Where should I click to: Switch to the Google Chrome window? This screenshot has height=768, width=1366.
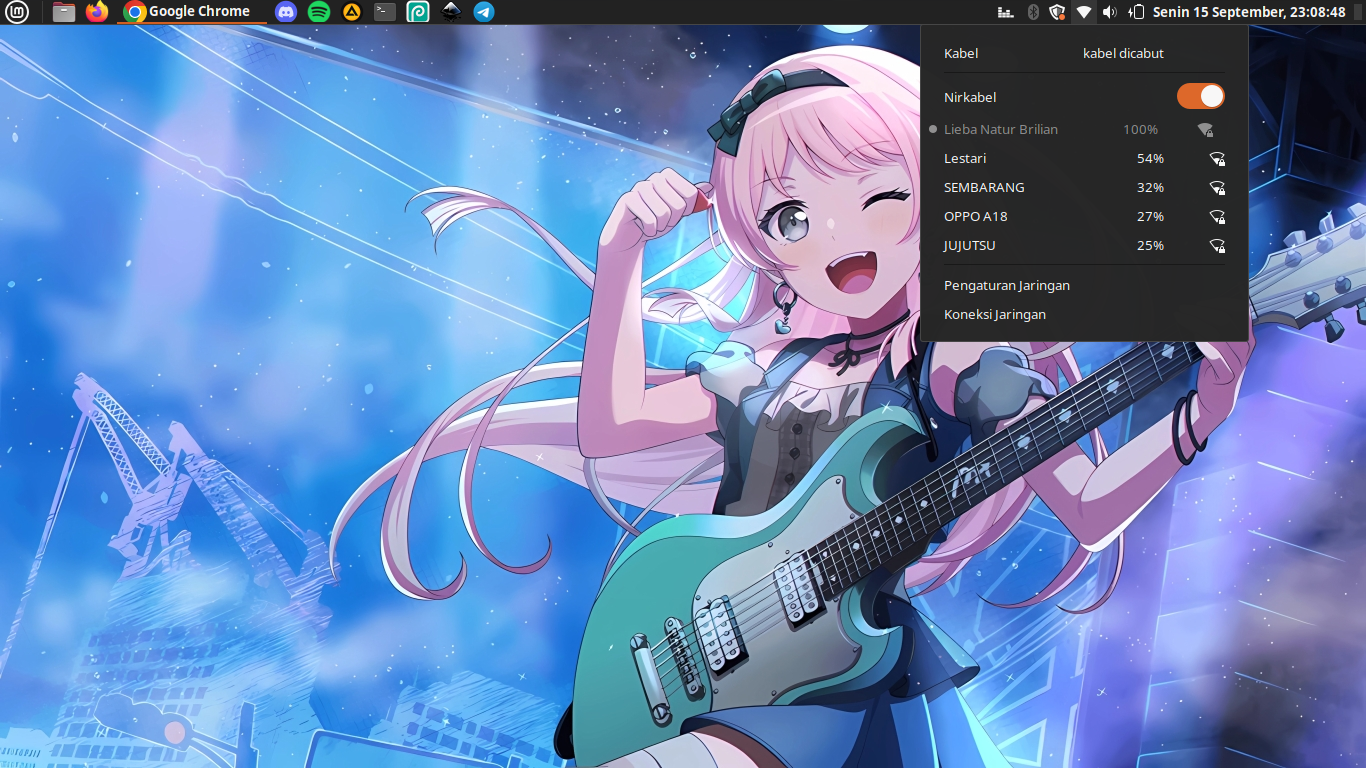pos(192,12)
